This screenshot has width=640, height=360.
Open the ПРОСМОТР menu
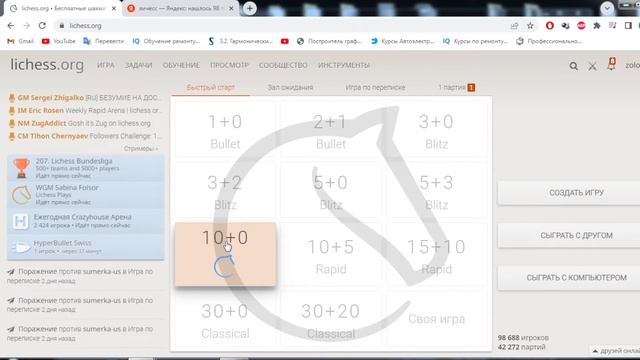229,65
